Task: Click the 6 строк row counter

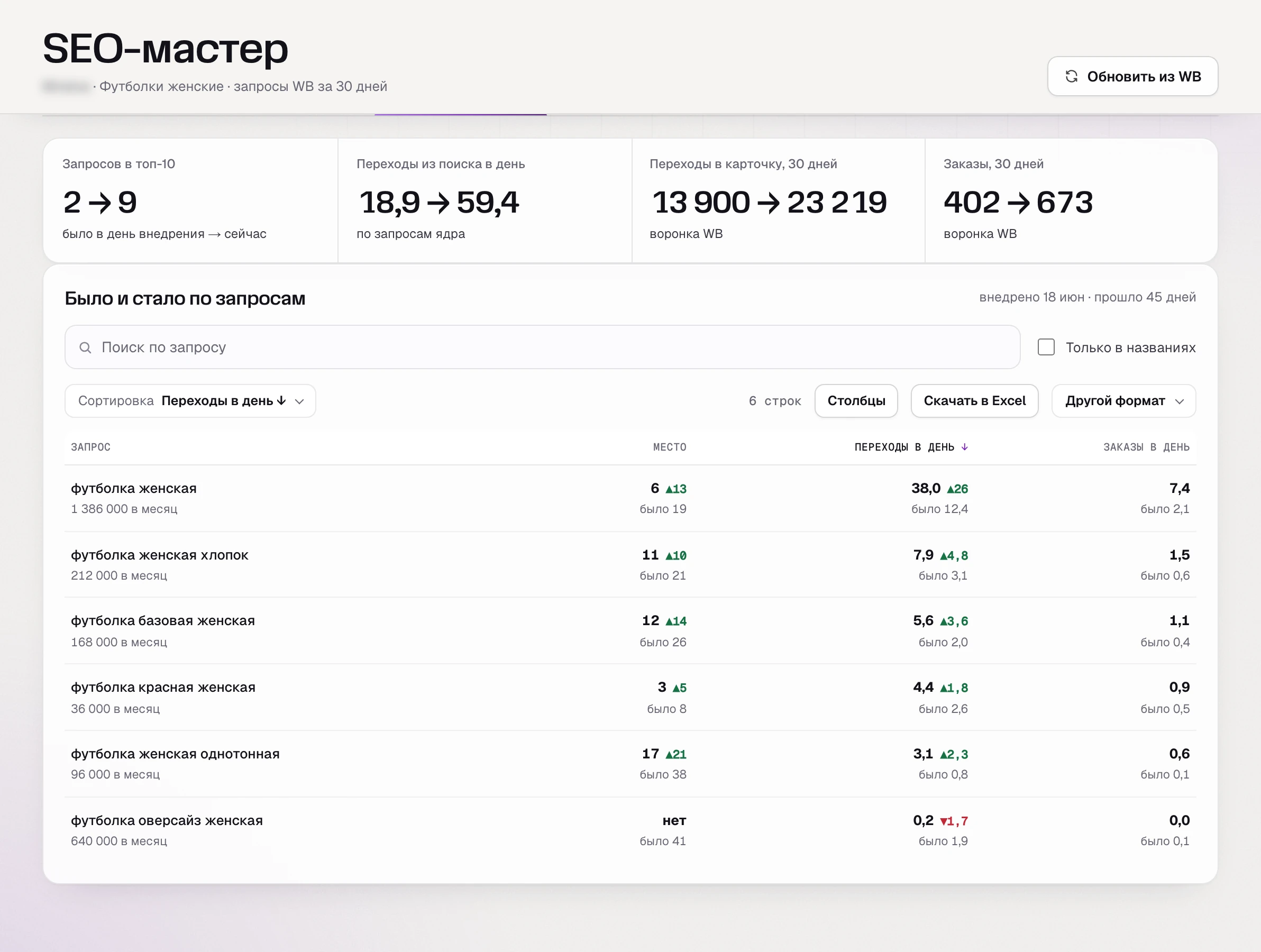Action: (x=775, y=401)
